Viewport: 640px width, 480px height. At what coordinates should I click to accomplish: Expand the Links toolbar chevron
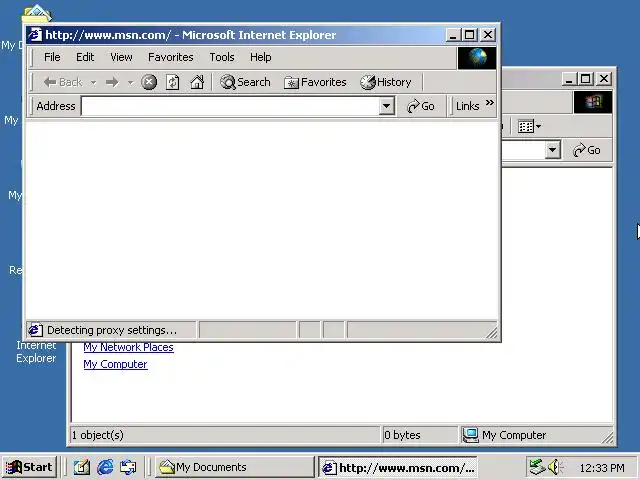point(490,102)
